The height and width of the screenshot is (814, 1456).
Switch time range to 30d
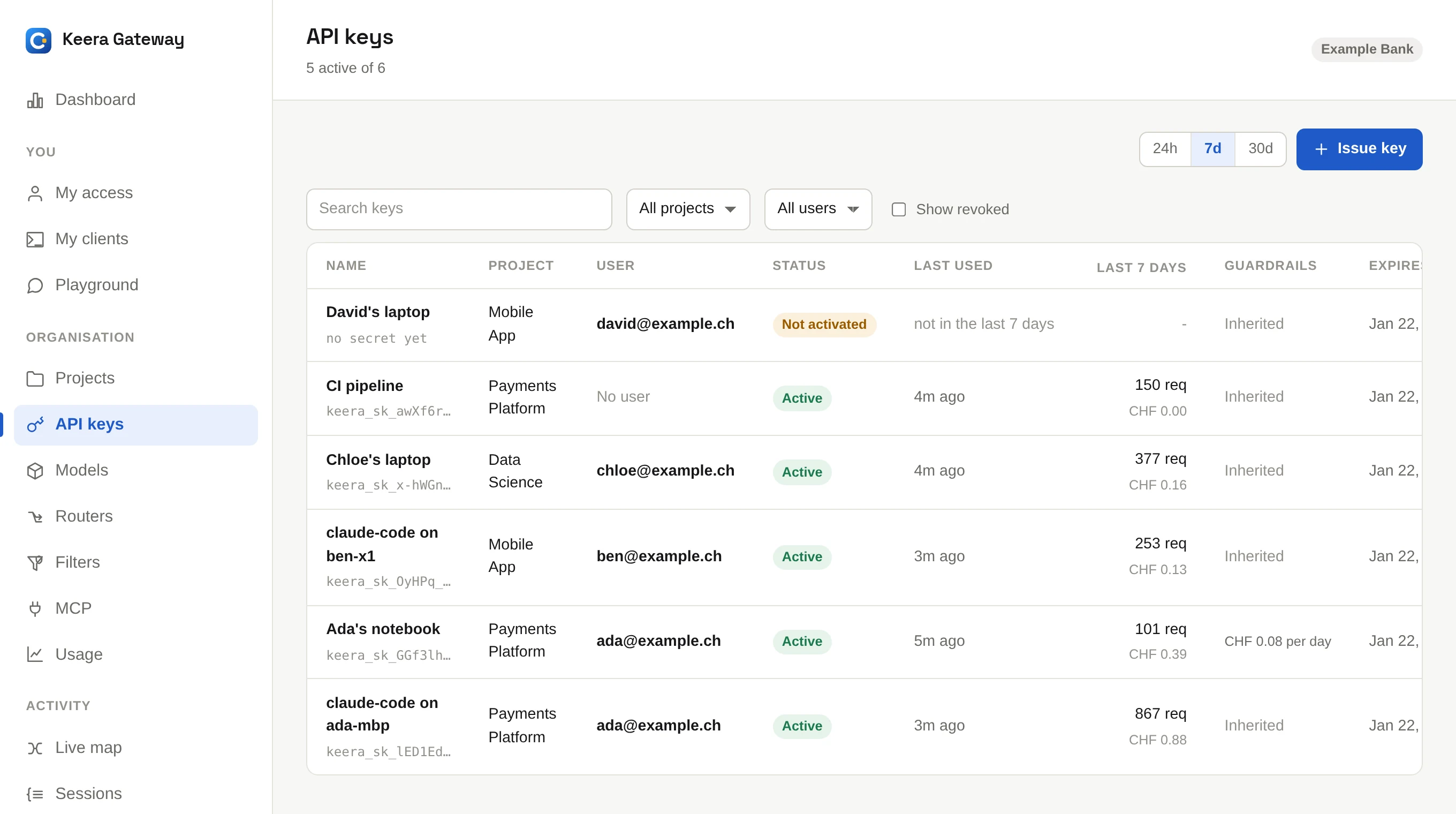coord(1260,149)
